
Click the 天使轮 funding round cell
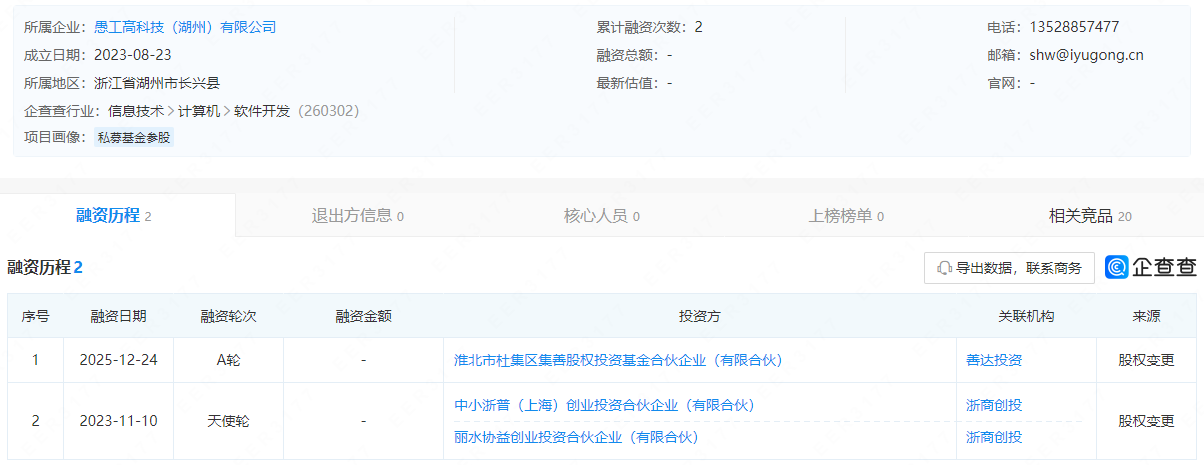coord(229,421)
